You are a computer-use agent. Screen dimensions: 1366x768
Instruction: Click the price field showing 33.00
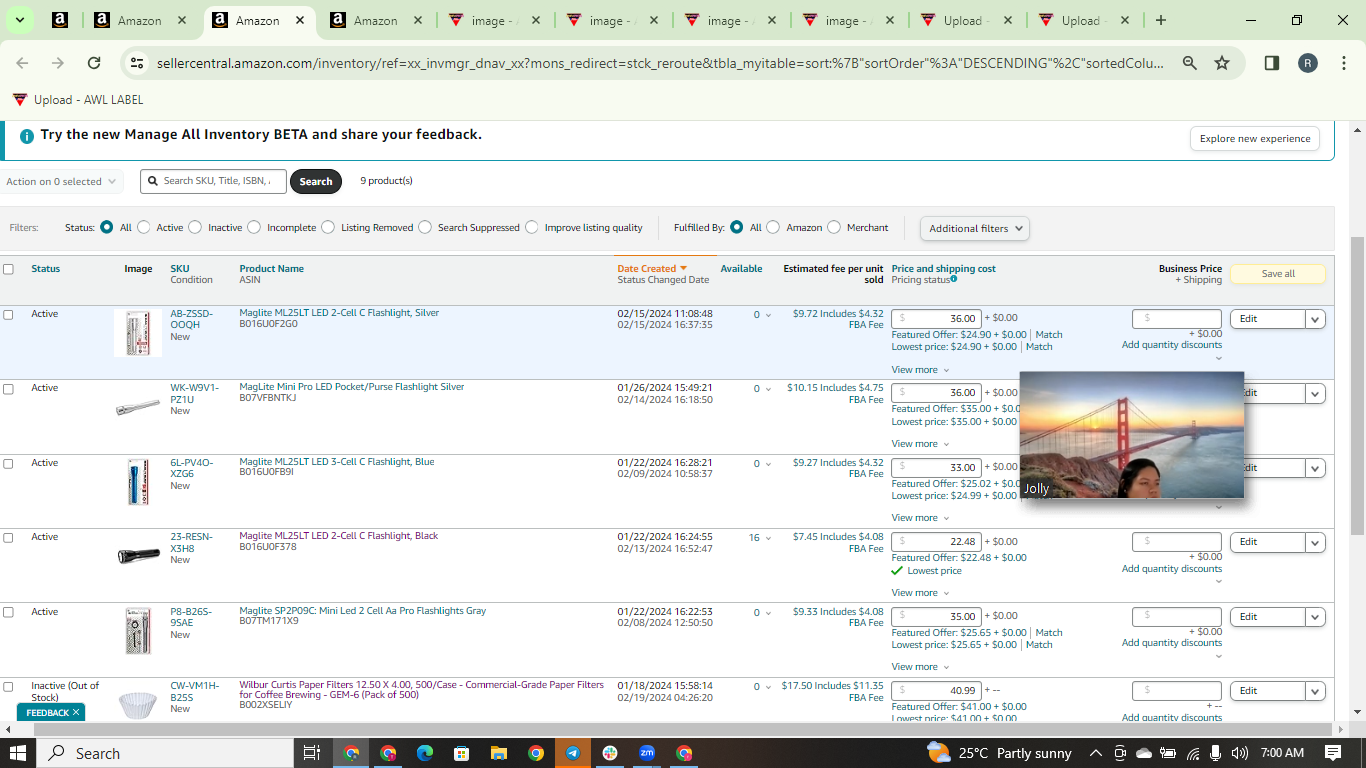(x=936, y=468)
